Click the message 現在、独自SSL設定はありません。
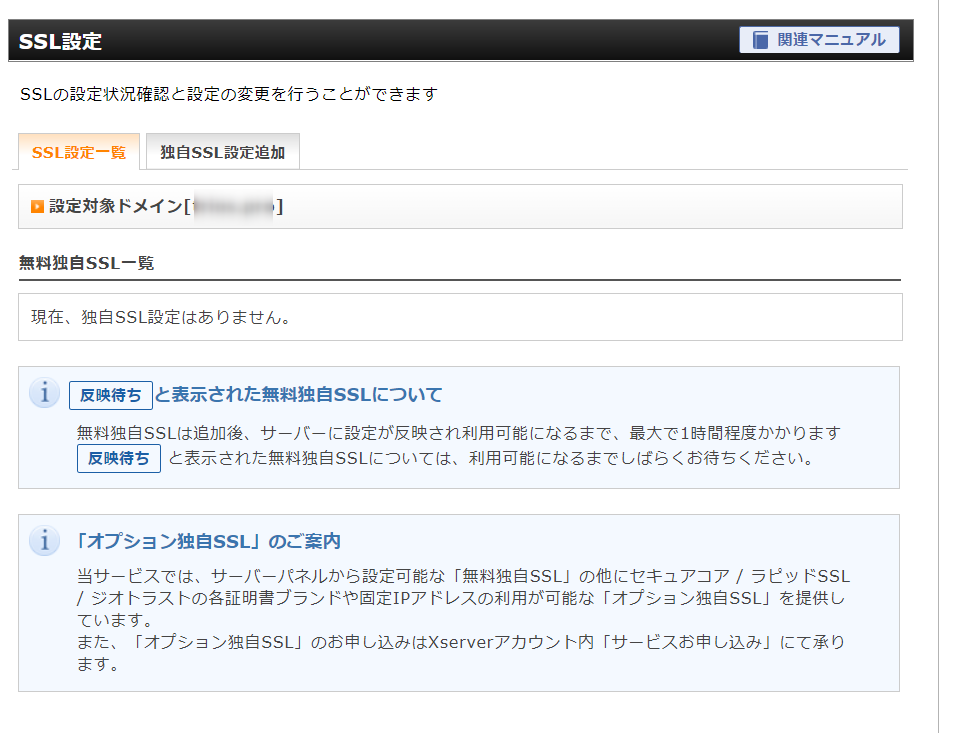Image resolution: width=964 pixels, height=733 pixels. tap(161, 317)
